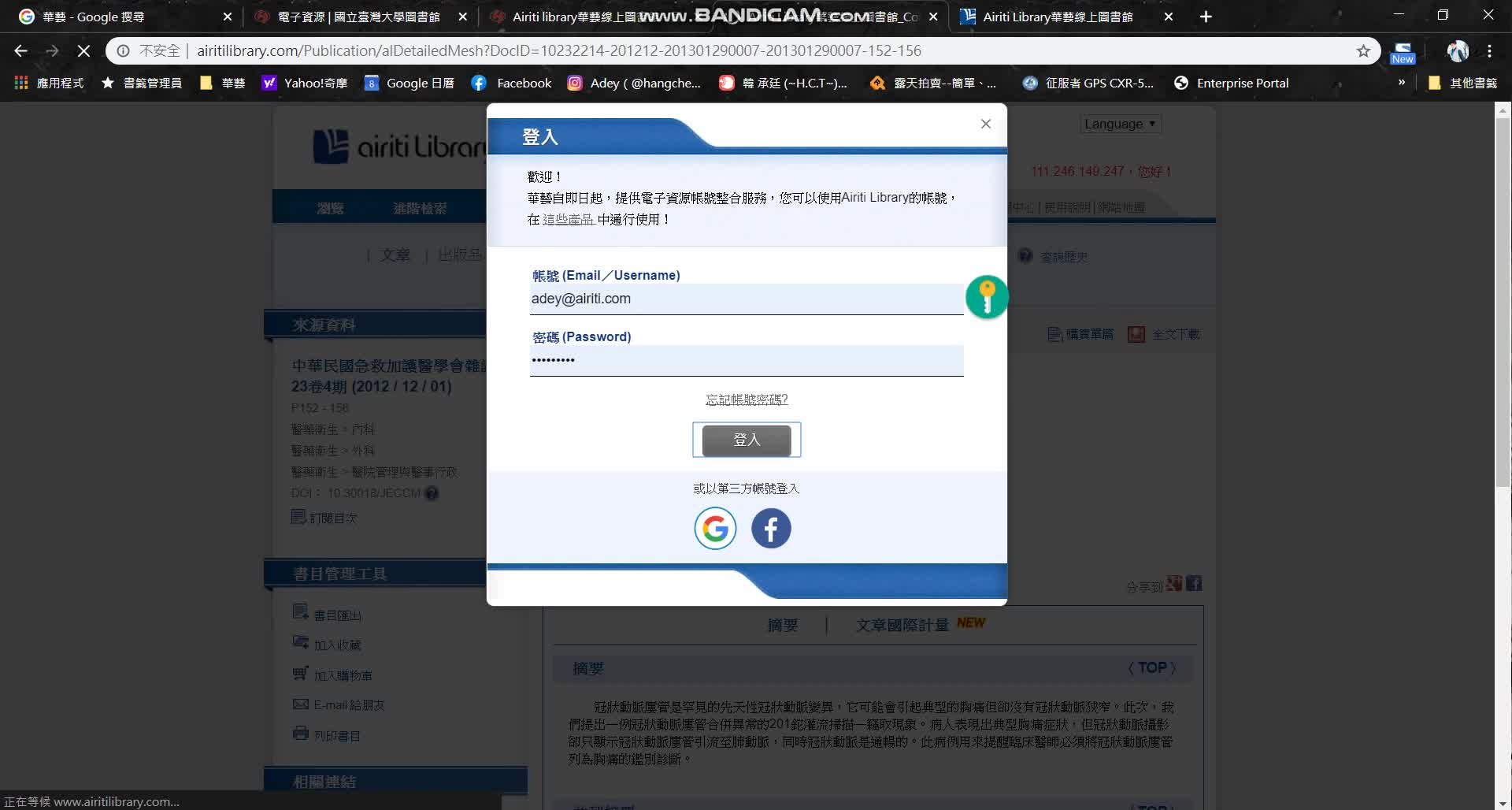The image size is (1512, 810).
Task: Close the login dialog with X
Action: (x=985, y=124)
